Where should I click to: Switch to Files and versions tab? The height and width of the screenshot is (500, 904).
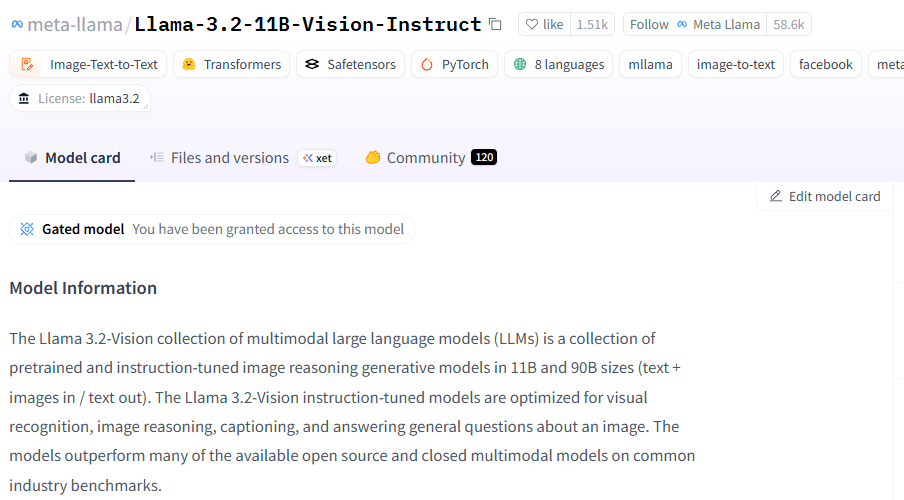[243, 157]
